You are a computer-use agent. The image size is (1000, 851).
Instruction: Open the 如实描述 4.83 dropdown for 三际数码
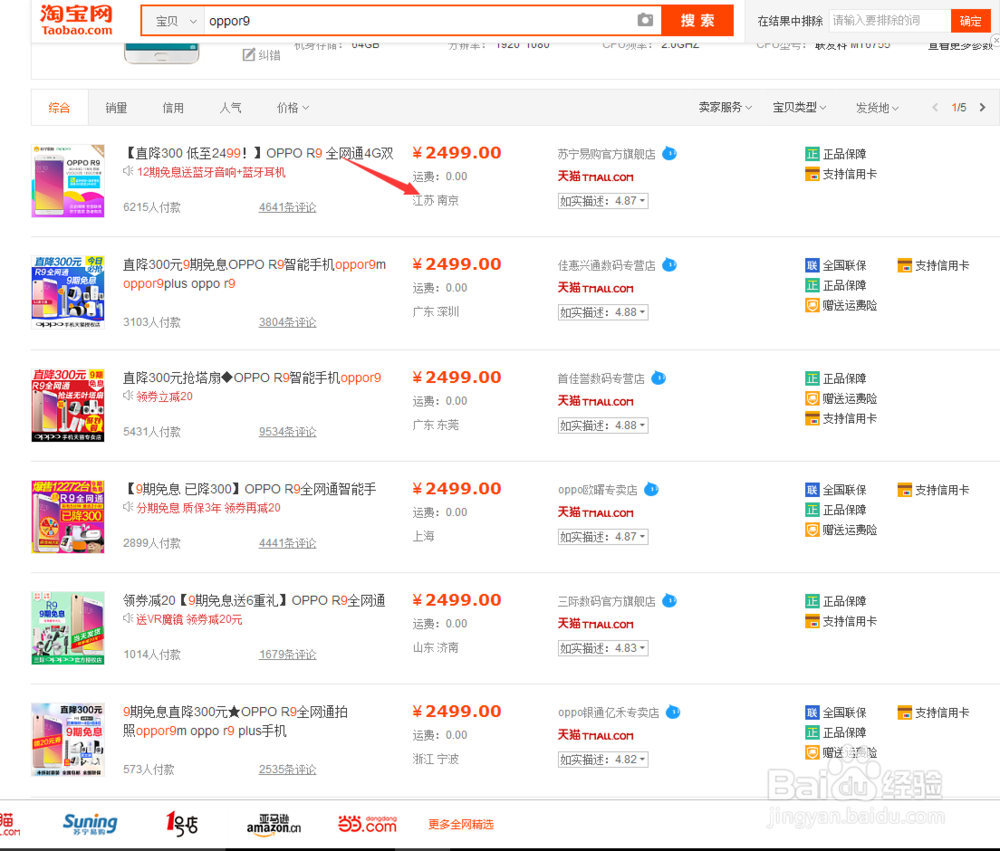pyautogui.click(x=603, y=648)
